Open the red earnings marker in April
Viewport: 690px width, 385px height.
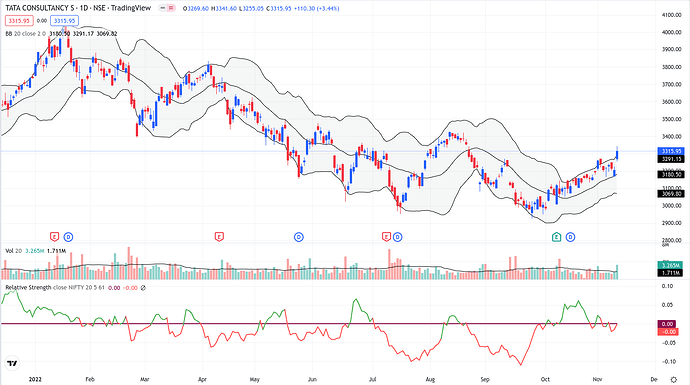pos(219,237)
